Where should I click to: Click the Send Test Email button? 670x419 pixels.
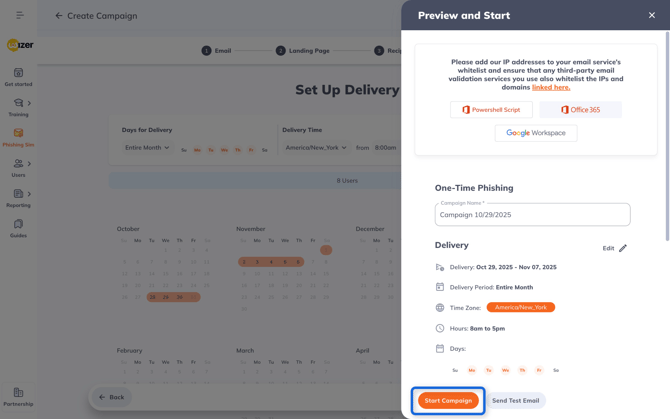point(515,400)
